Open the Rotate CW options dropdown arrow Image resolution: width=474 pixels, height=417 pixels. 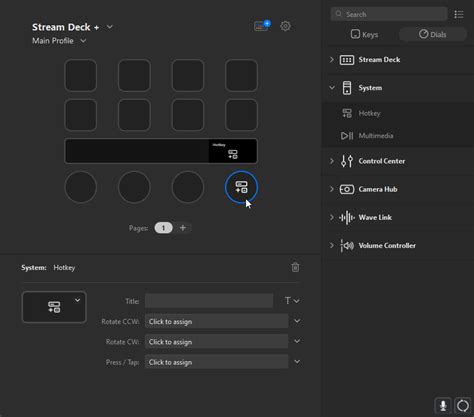(x=297, y=341)
